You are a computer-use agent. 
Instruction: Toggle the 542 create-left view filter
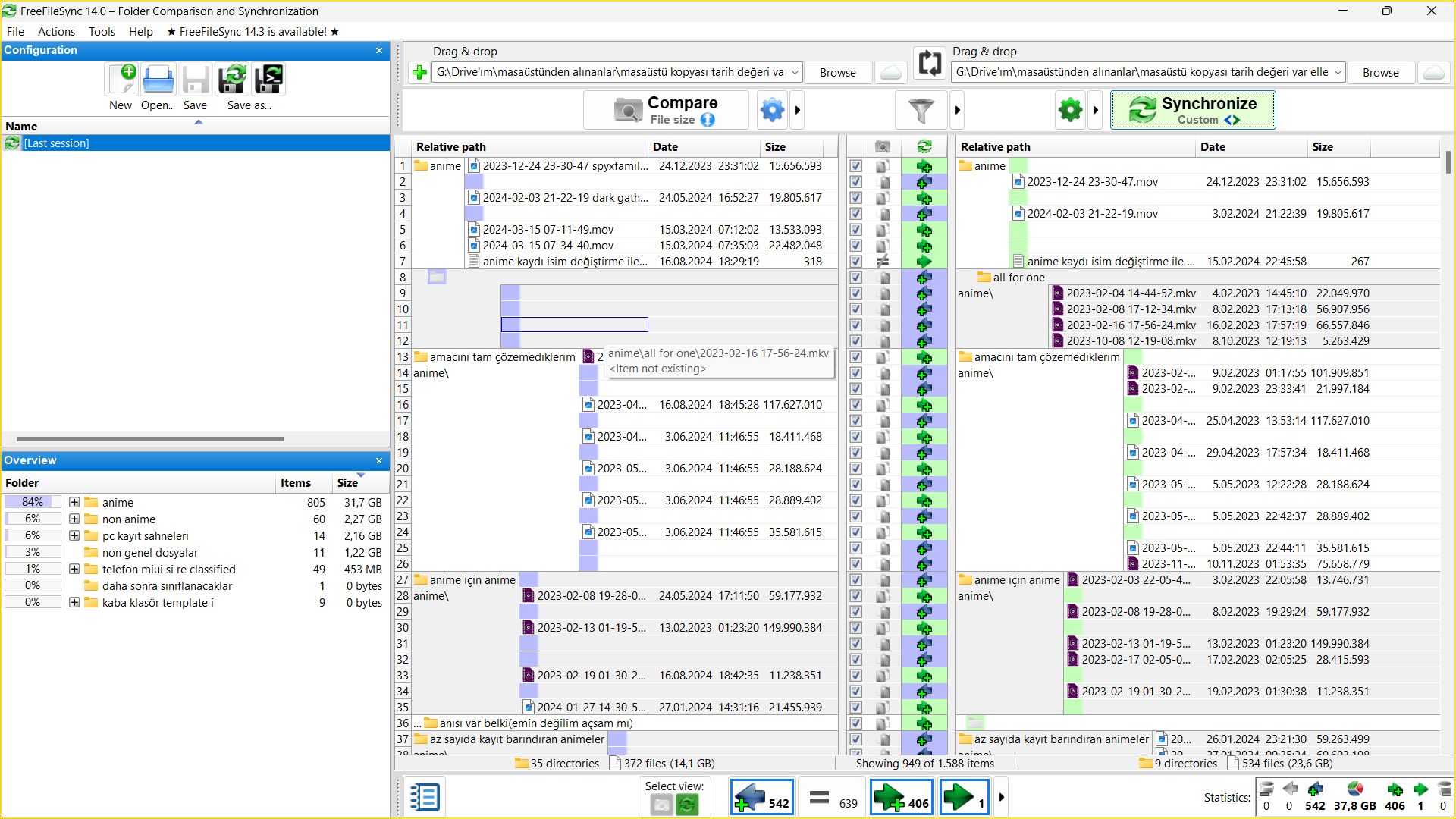point(761,798)
